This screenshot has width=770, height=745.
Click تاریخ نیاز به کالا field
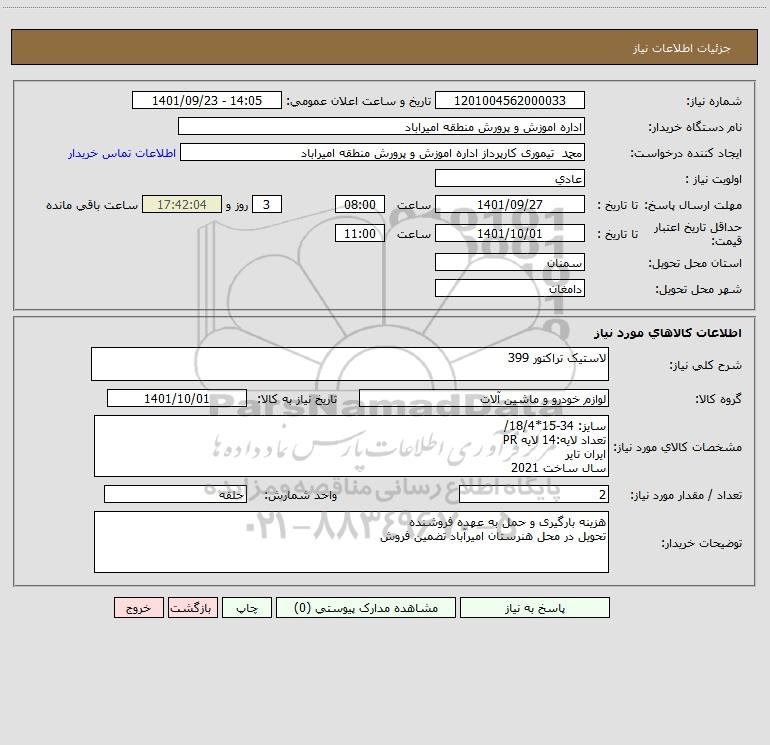click(177, 398)
